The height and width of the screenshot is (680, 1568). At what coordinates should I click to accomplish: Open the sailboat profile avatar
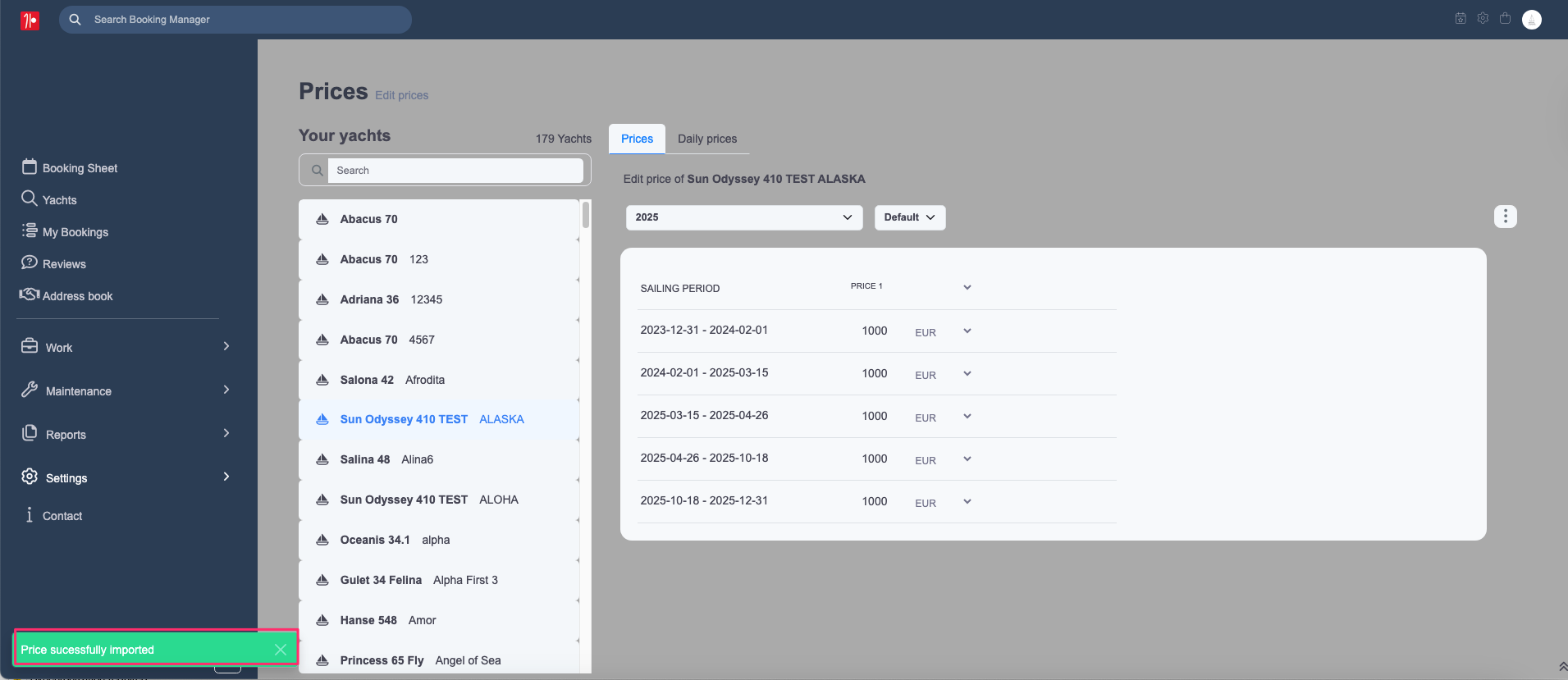coord(1531,20)
